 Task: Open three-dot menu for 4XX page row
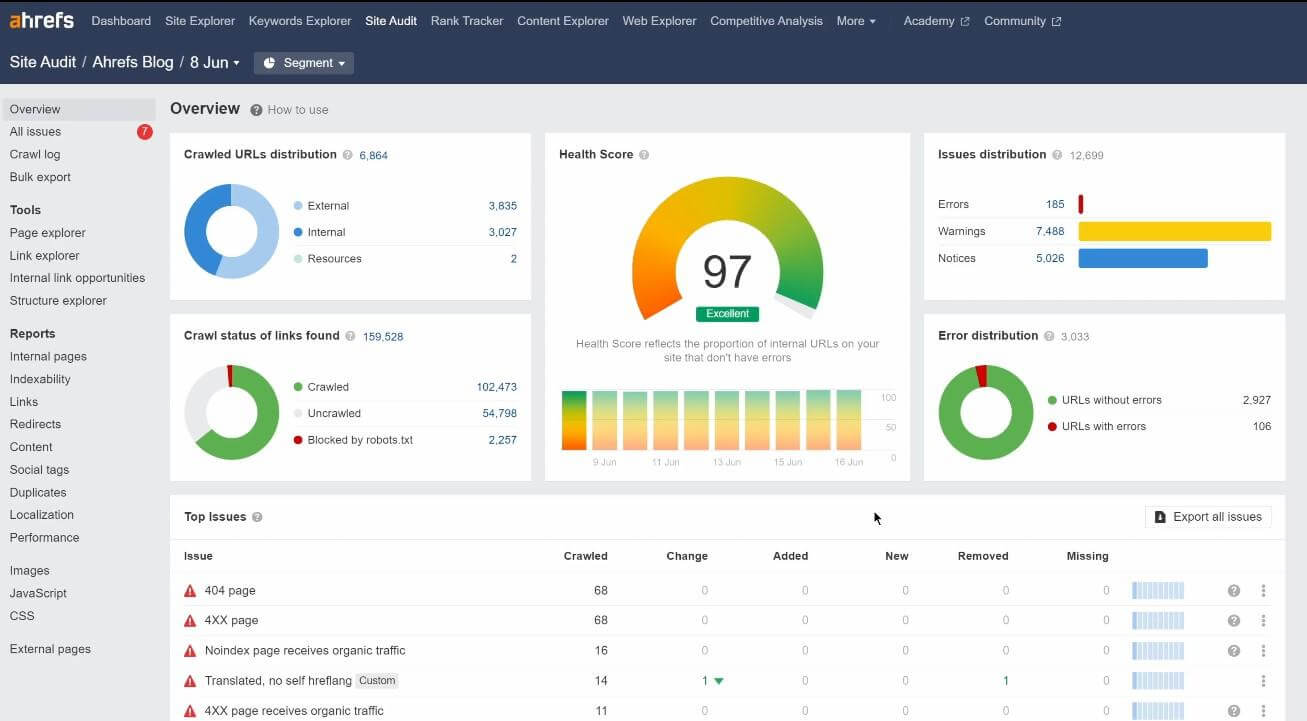point(1264,621)
